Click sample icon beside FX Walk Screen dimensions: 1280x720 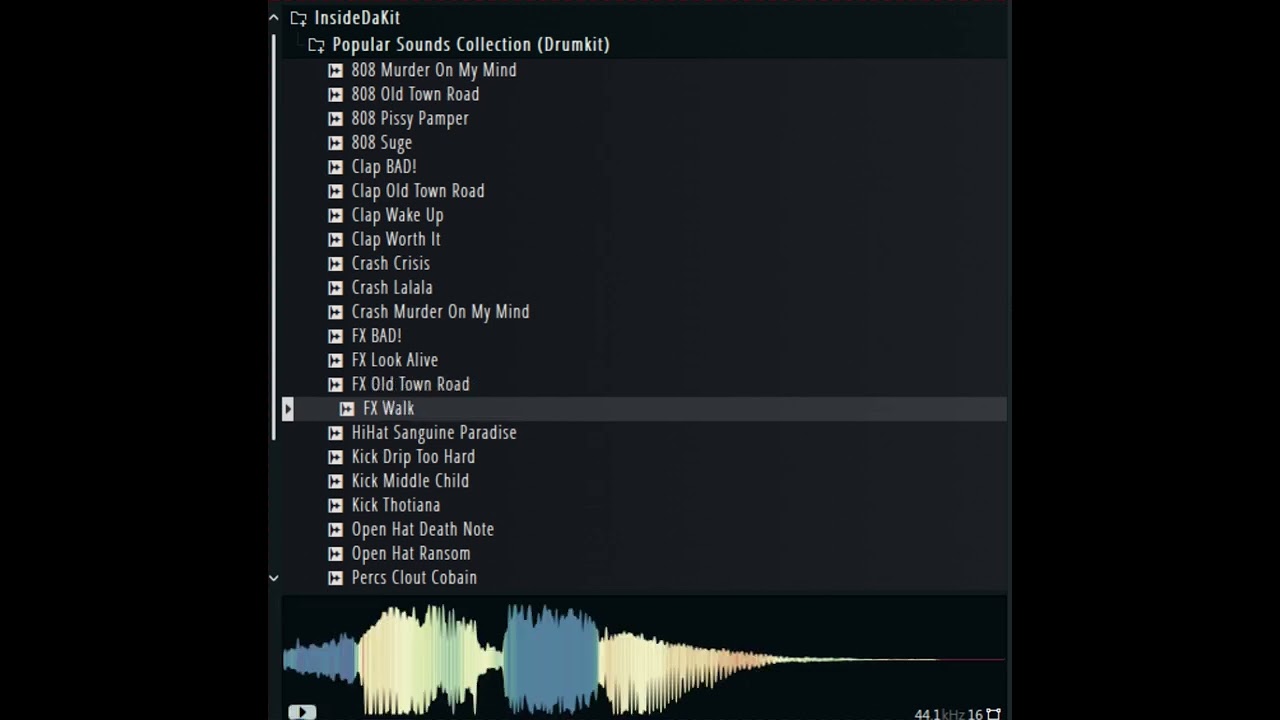point(347,409)
